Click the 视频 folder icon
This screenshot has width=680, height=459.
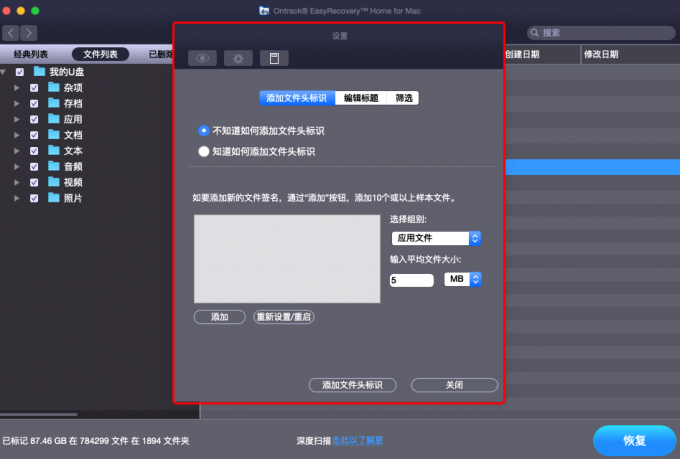pyautogui.click(x=54, y=182)
